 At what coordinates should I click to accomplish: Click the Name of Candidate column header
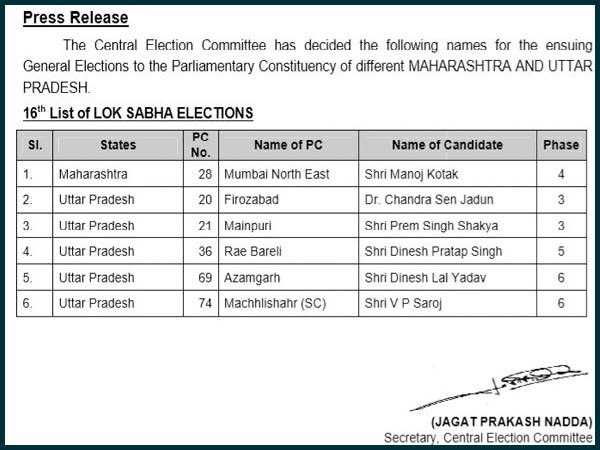click(447, 145)
